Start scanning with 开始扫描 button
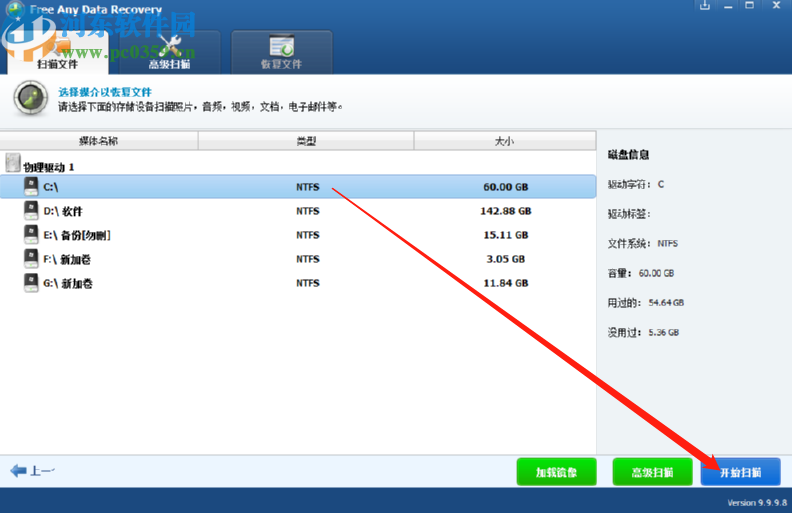This screenshot has width=792, height=513. point(740,472)
